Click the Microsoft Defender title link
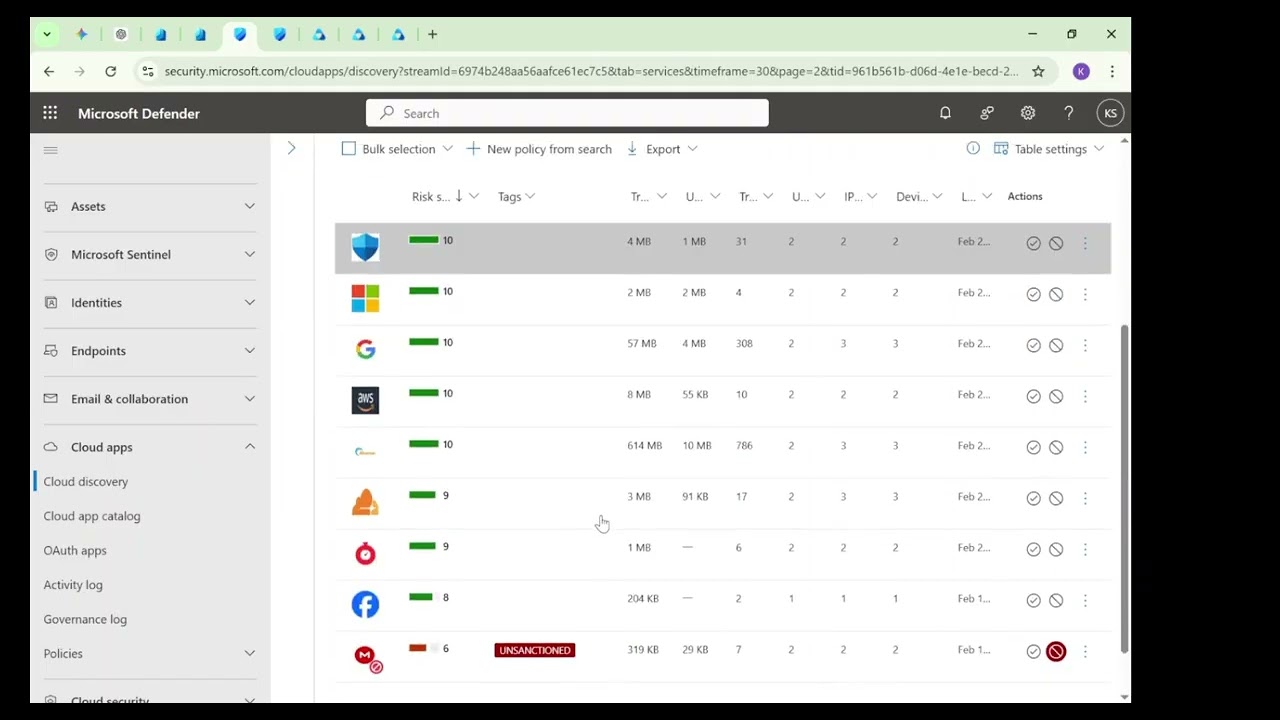Screen dimensions: 1280x720 (139, 113)
